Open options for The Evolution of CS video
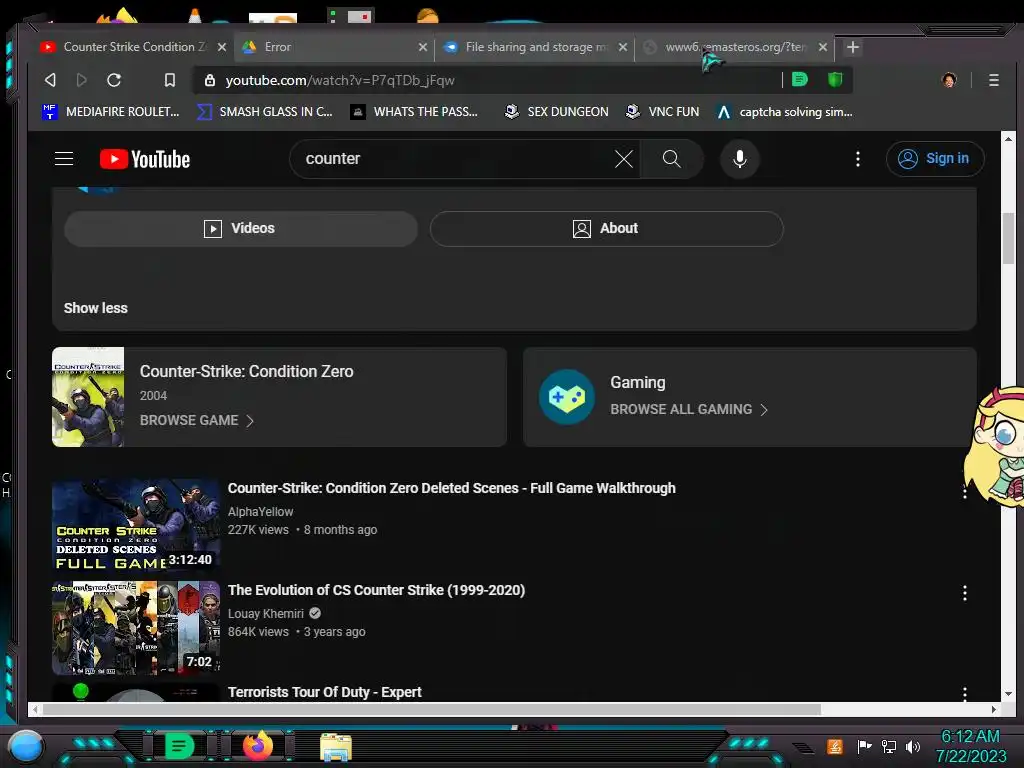1024x768 pixels. tap(965, 593)
